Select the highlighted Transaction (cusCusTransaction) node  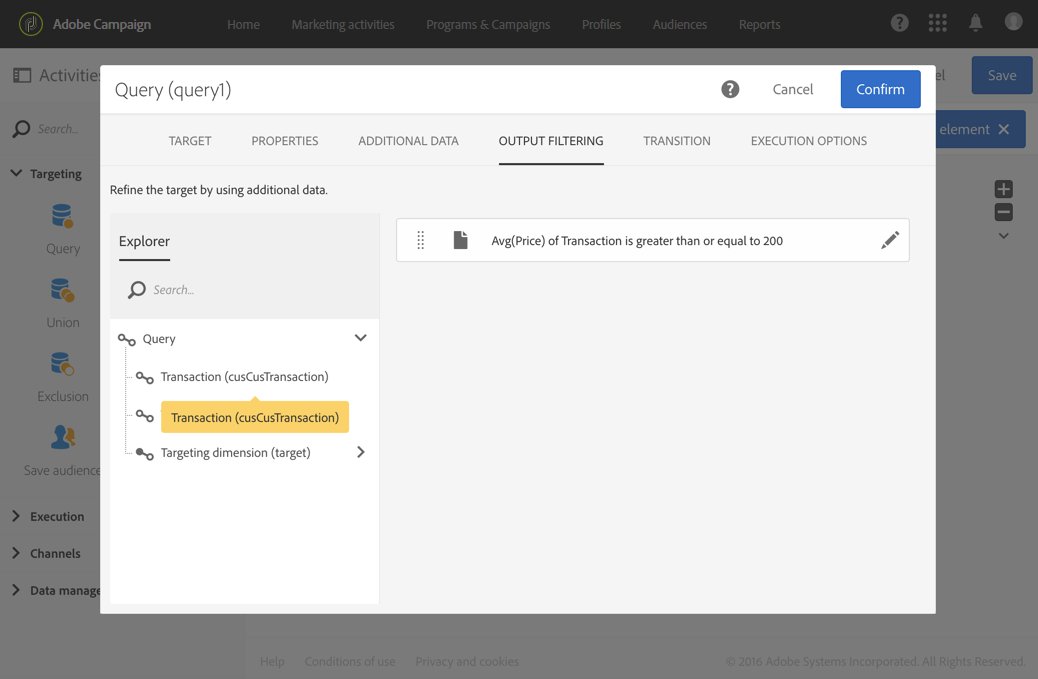pos(254,417)
